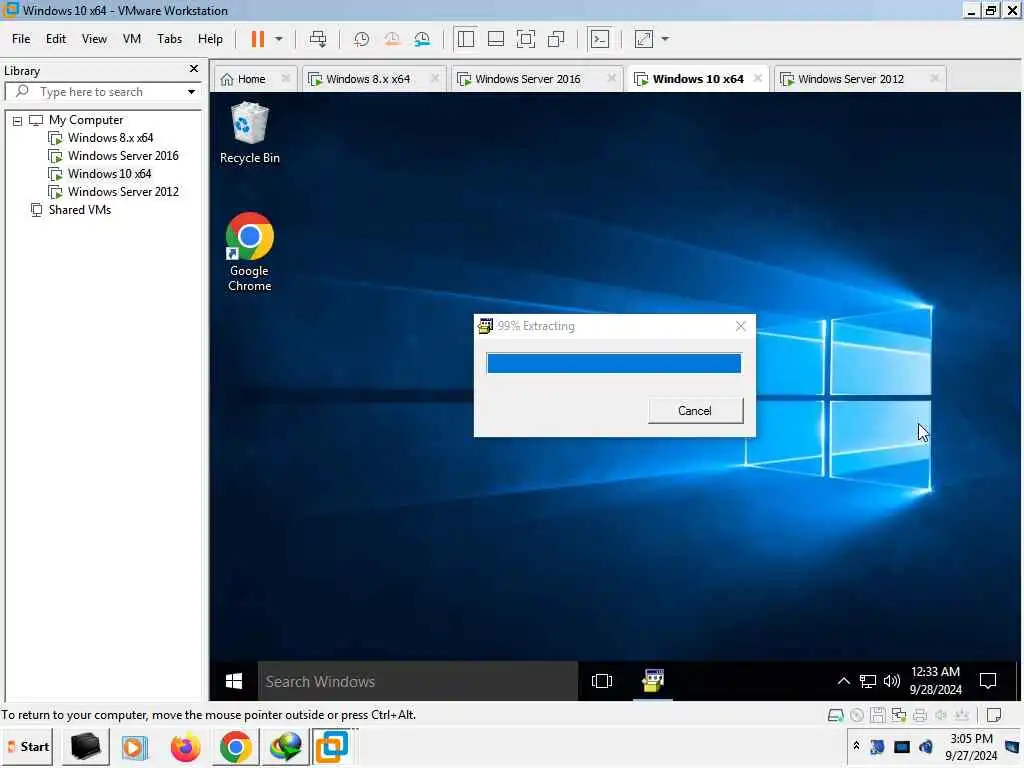Select Windows 10 x64 in library tree
The image size is (1024, 768).
(109, 174)
